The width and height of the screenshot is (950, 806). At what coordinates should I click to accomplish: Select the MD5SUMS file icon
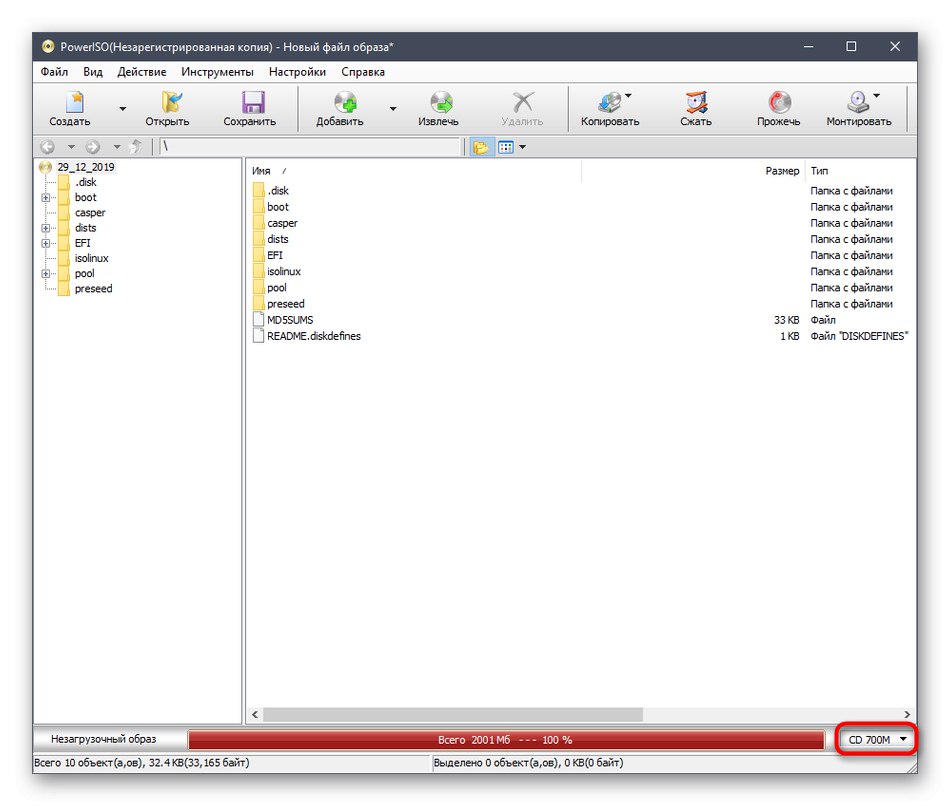click(259, 320)
